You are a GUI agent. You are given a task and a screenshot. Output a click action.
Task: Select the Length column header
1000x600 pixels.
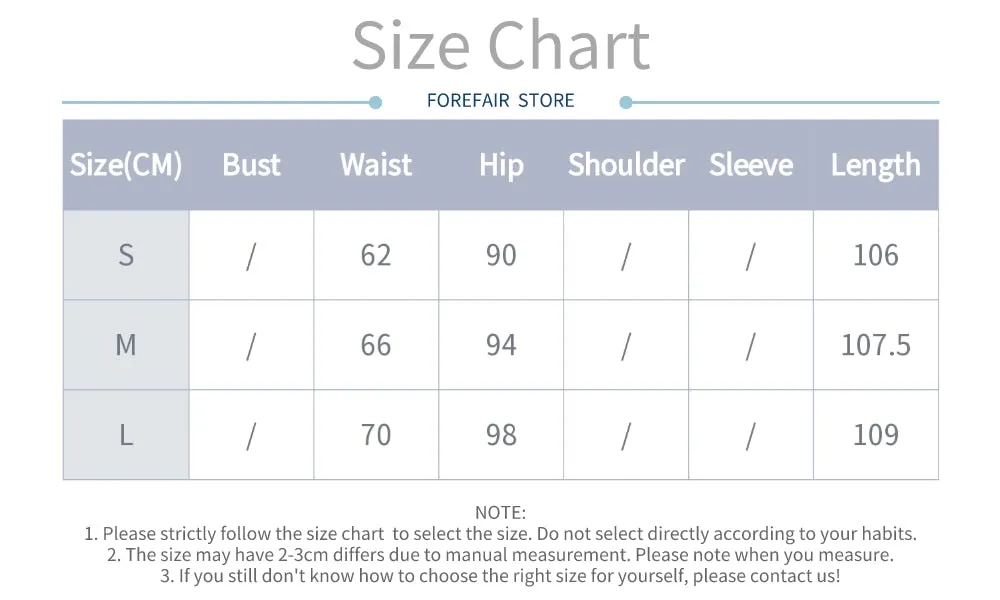[x=876, y=166]
